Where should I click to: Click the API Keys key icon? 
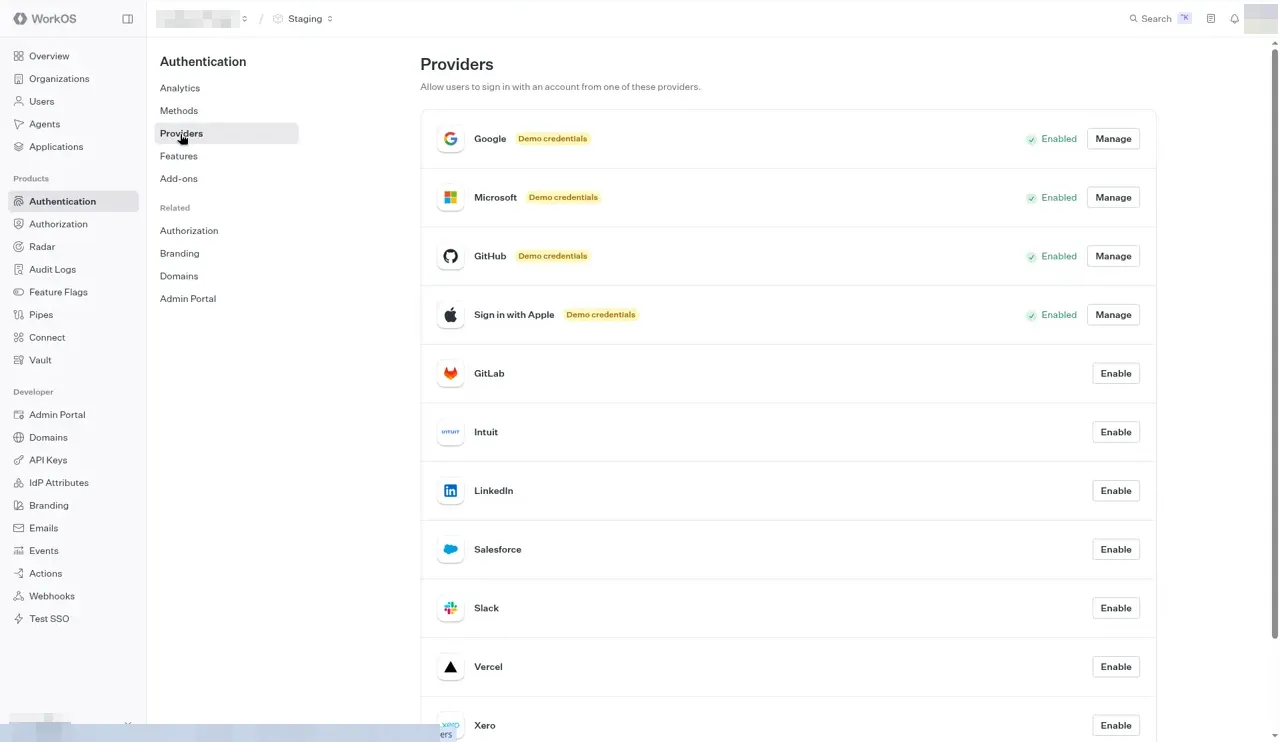tap(19, 460)
